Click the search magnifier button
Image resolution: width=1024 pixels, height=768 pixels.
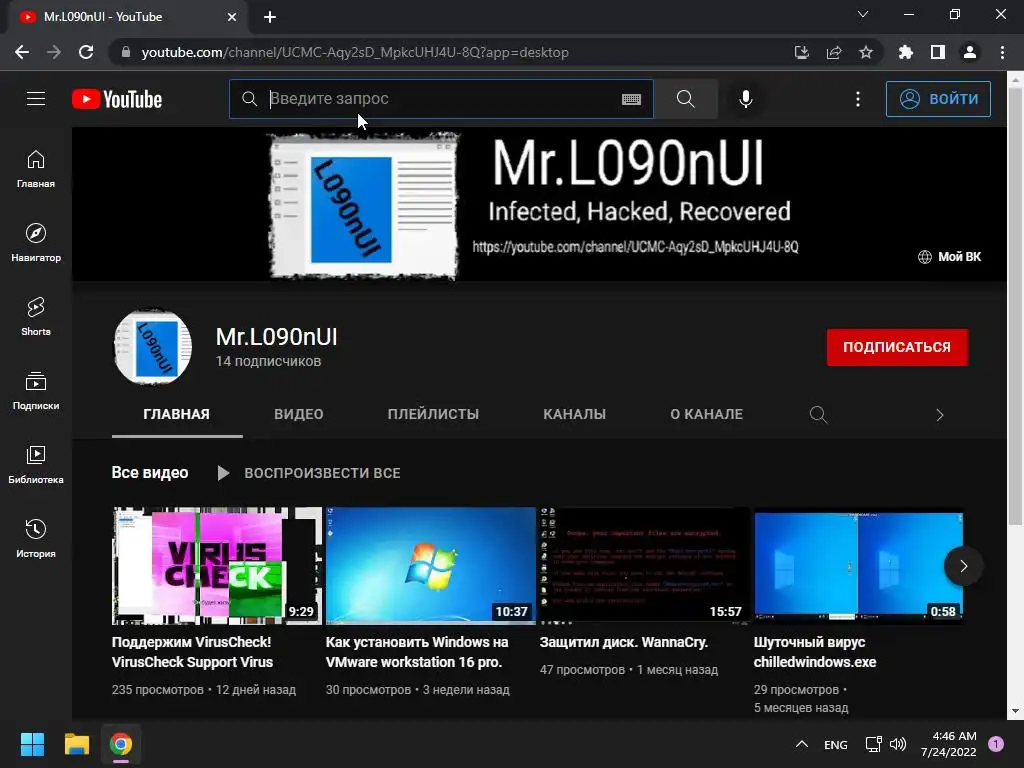pos(686,99)
